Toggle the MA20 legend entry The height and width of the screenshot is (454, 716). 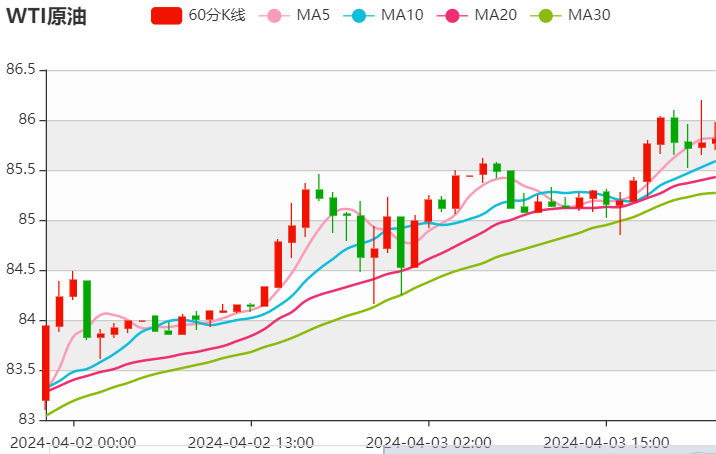click(x=477, y=15)
